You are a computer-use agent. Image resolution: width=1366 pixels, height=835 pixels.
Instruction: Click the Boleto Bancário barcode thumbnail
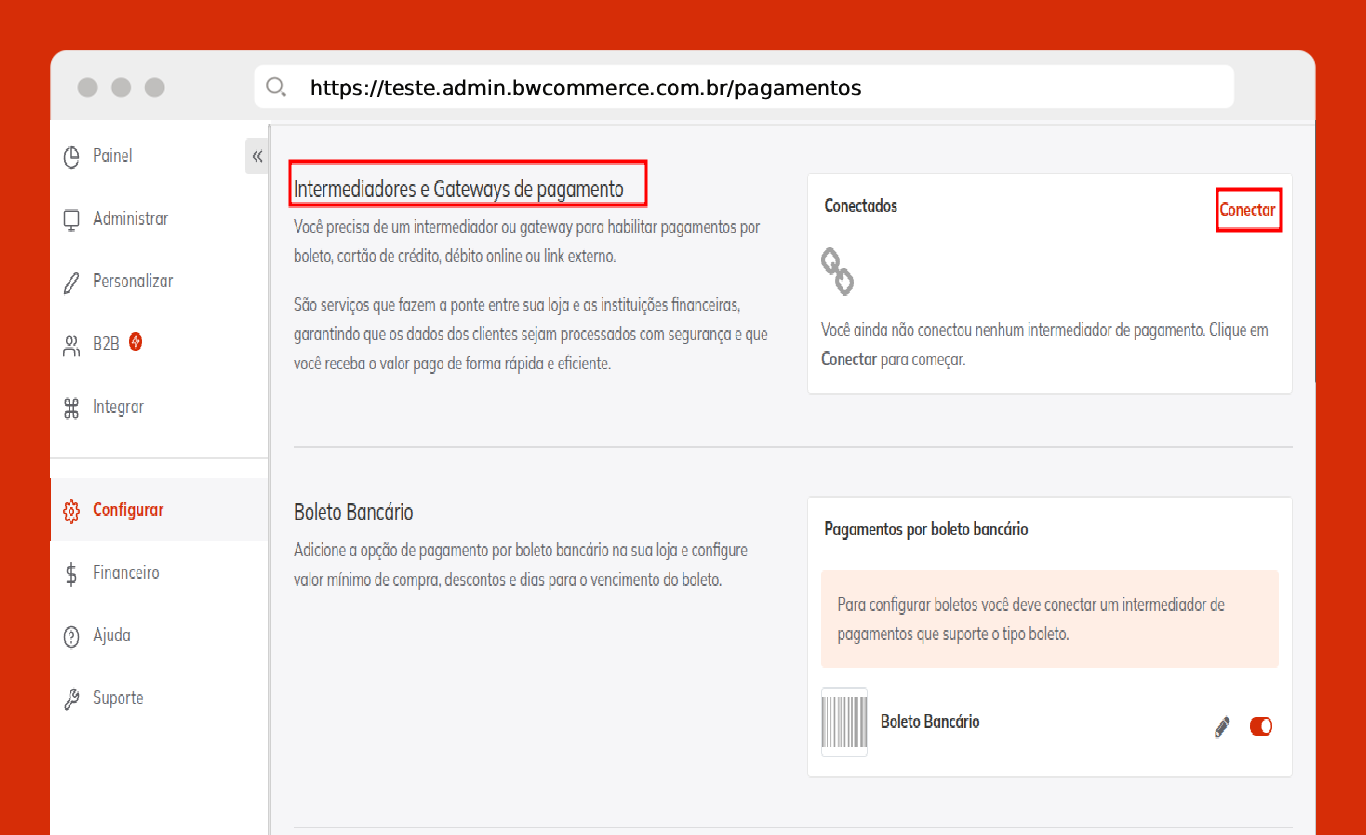coord(843,722)
